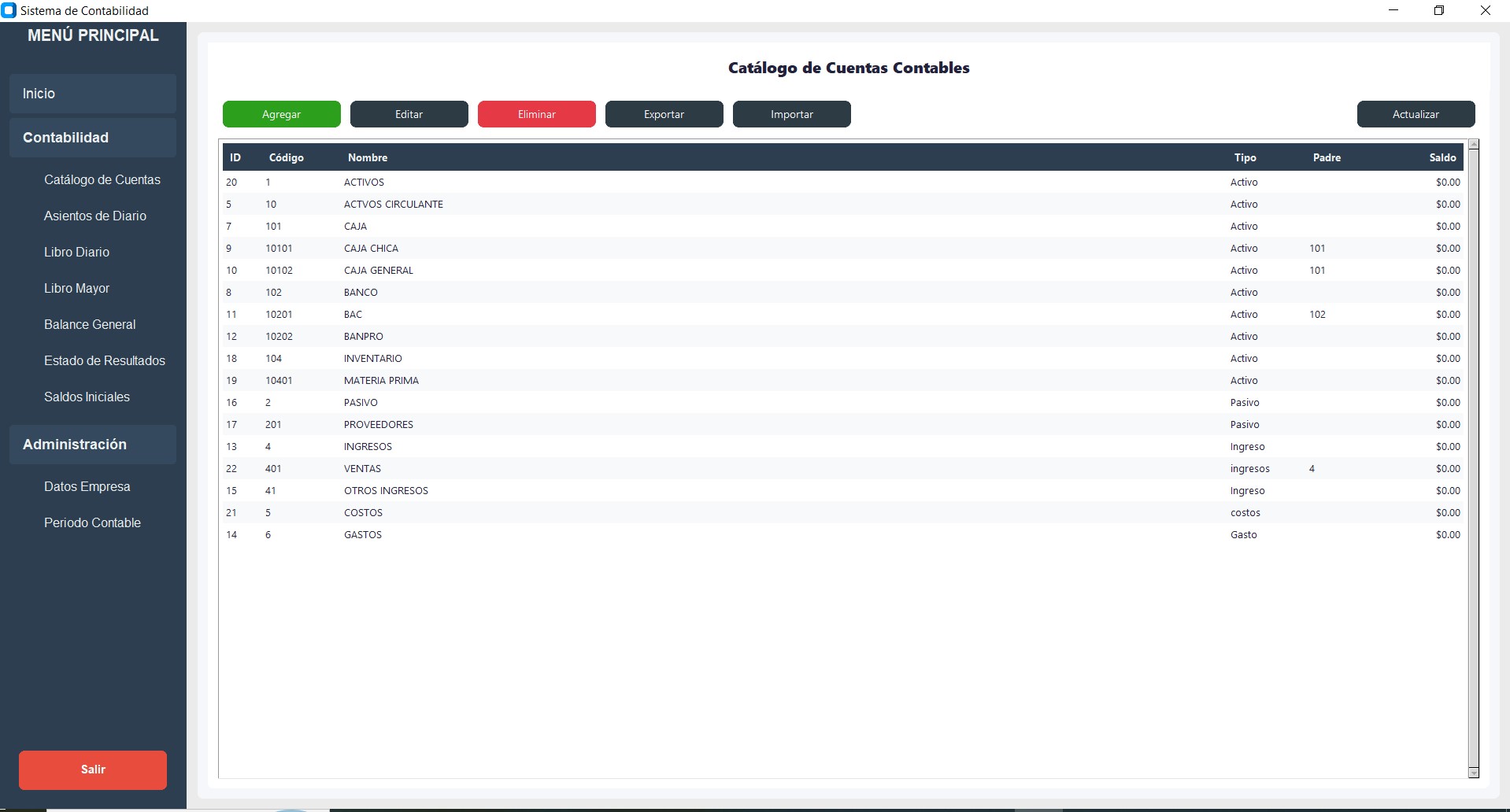Sort the table by the Código column header
Screen dimensions: 1510x812
[287, 157]
